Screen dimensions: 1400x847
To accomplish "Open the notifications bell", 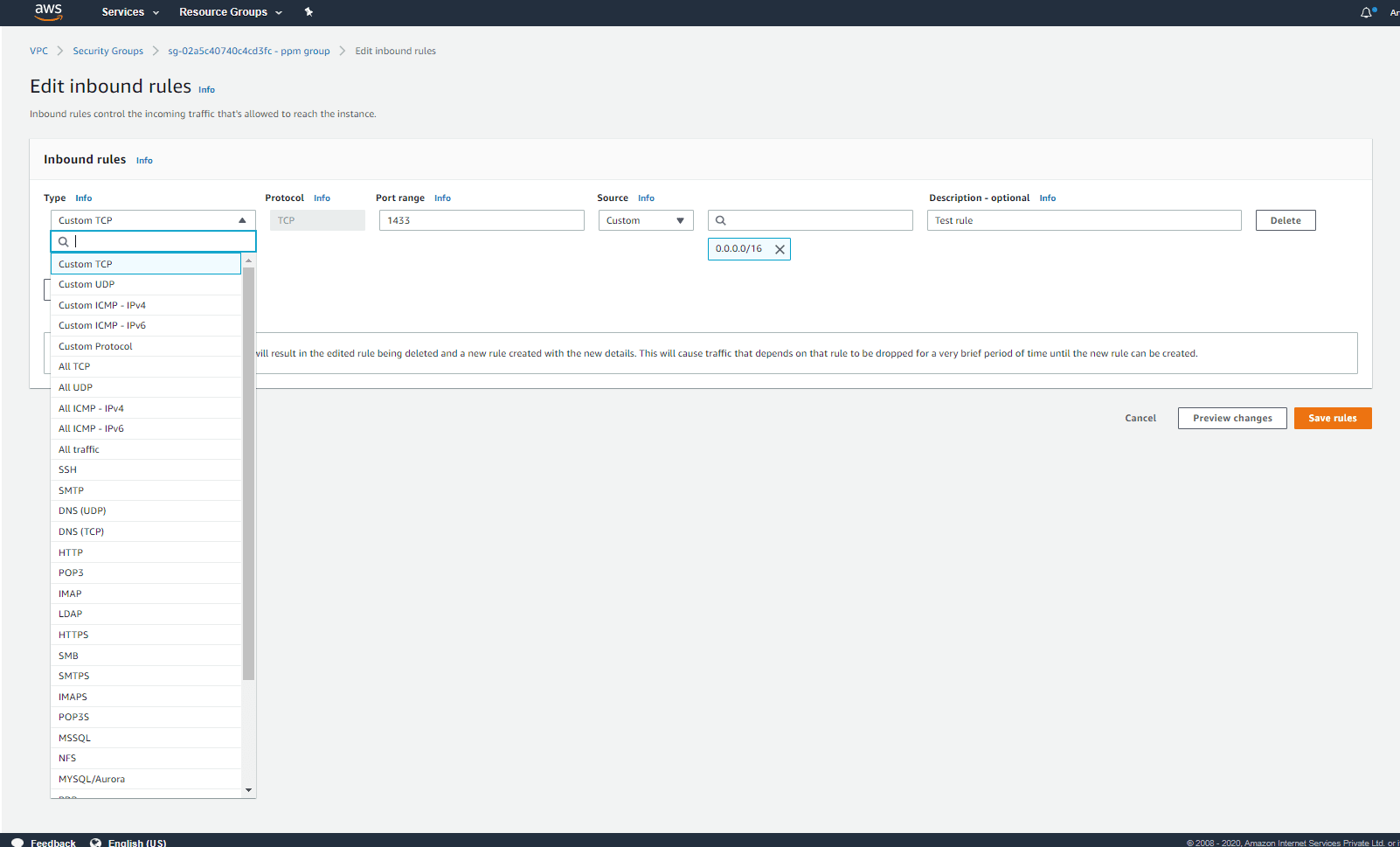I will click(x=1365, y=12).
